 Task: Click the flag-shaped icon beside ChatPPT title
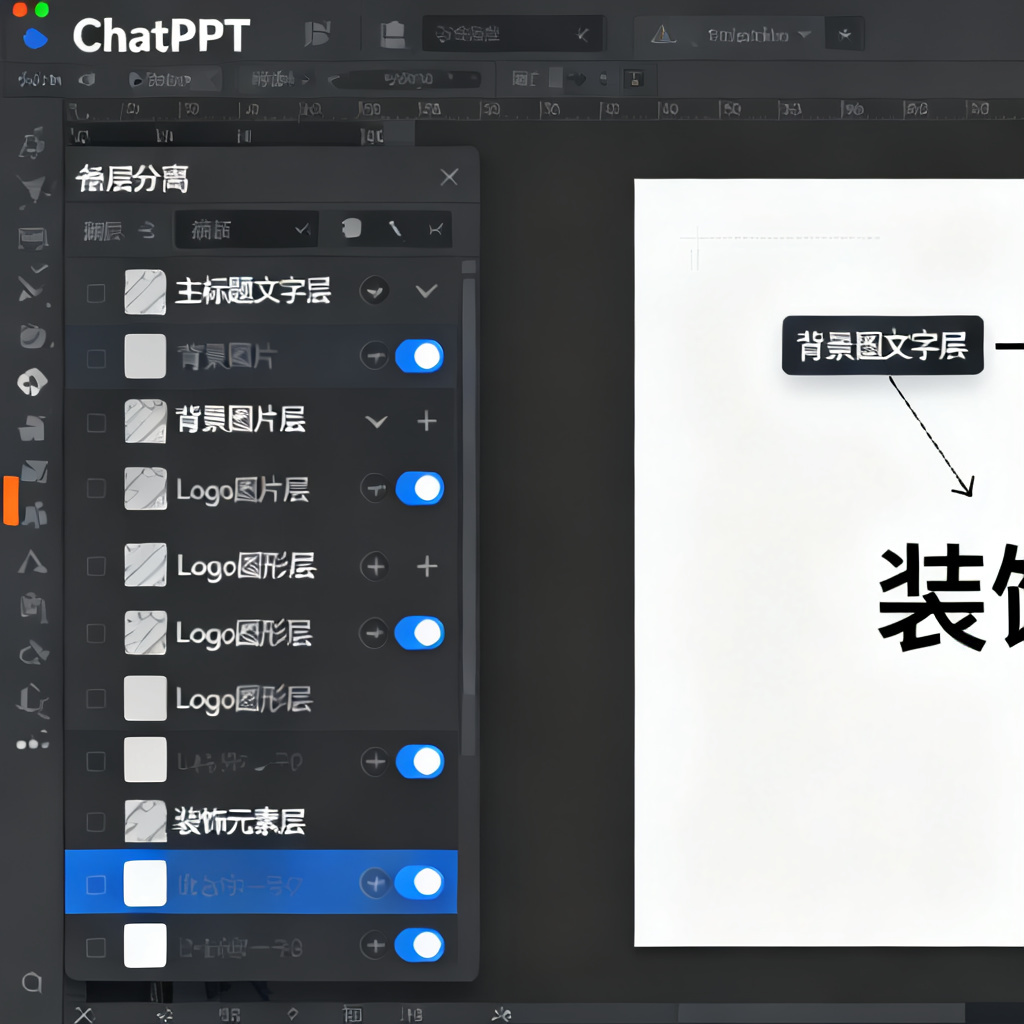click(x=318, y=34)
